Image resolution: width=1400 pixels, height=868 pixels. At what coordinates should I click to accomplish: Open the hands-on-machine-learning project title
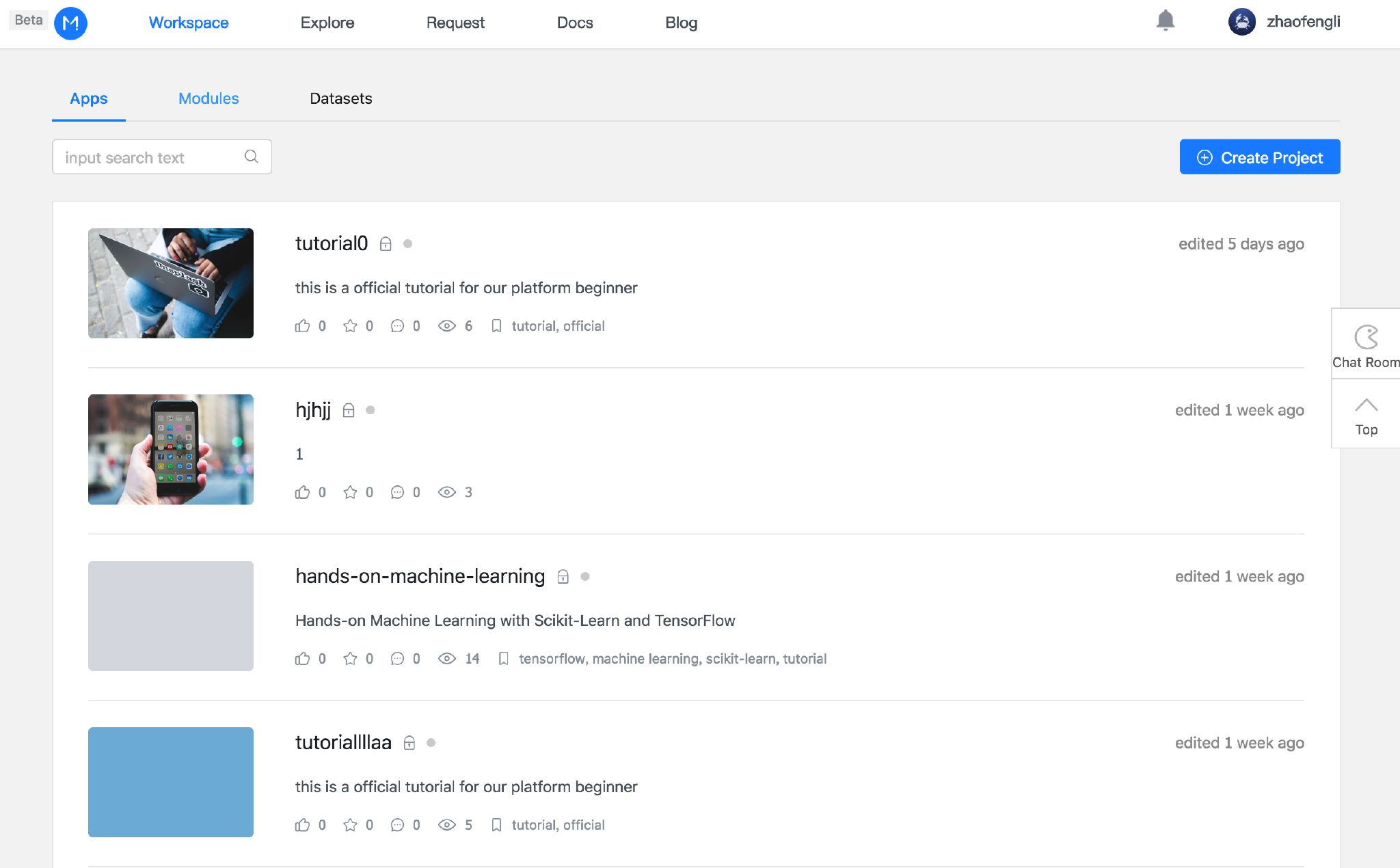[420, 576]
